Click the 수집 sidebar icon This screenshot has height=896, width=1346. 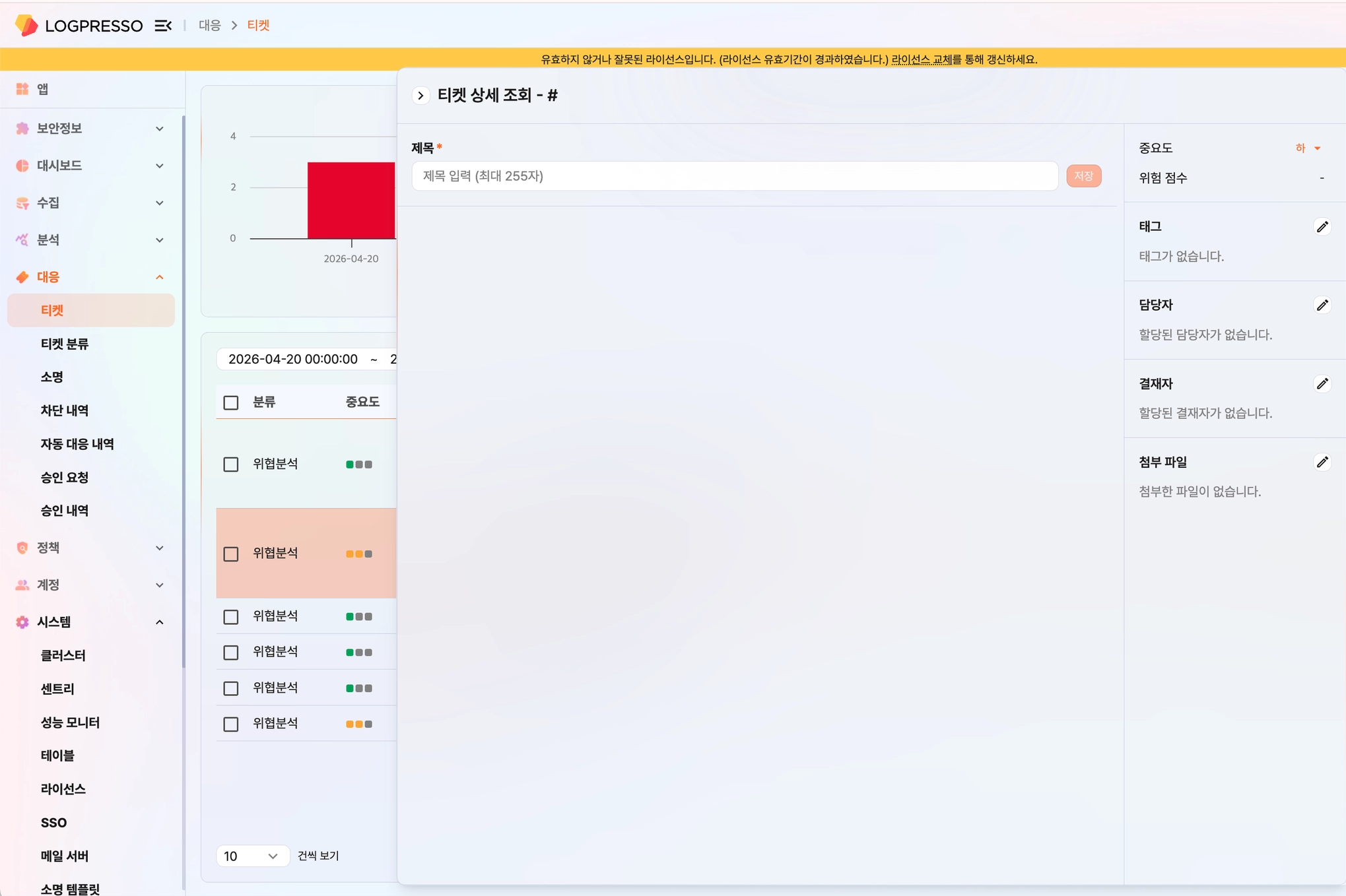tap(22, 203)
